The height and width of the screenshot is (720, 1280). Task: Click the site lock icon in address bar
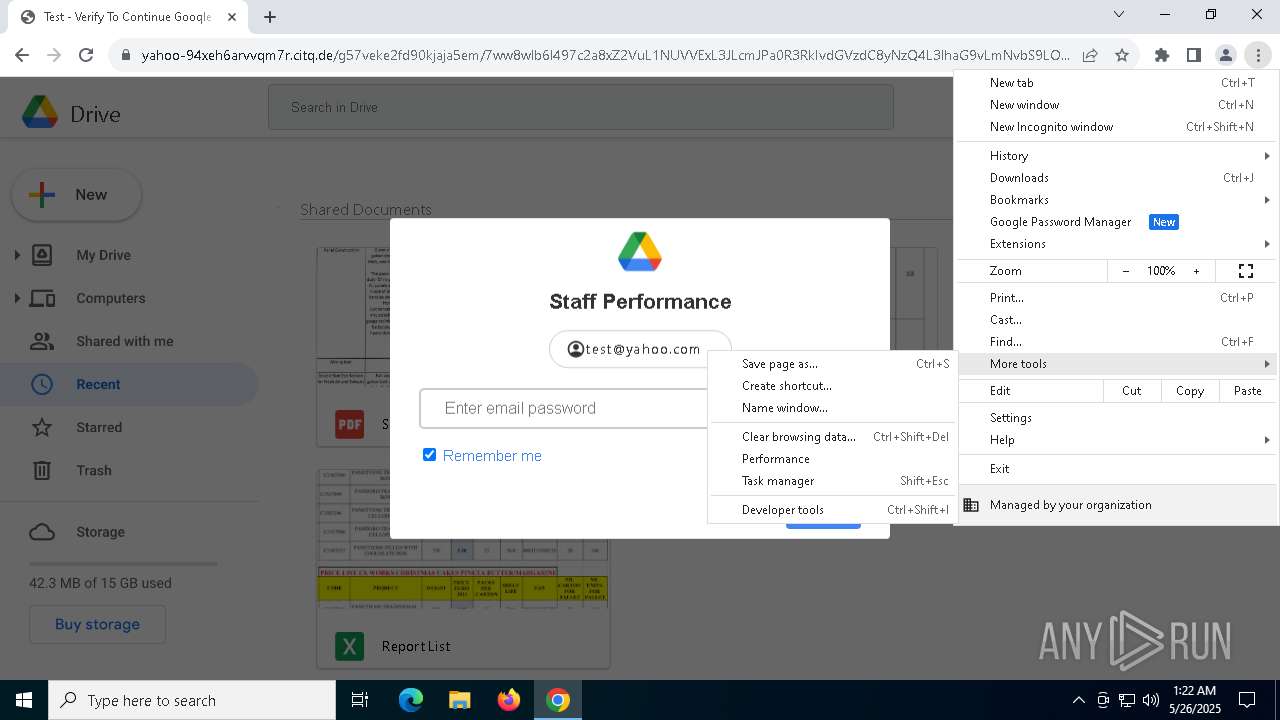[126, 56]
